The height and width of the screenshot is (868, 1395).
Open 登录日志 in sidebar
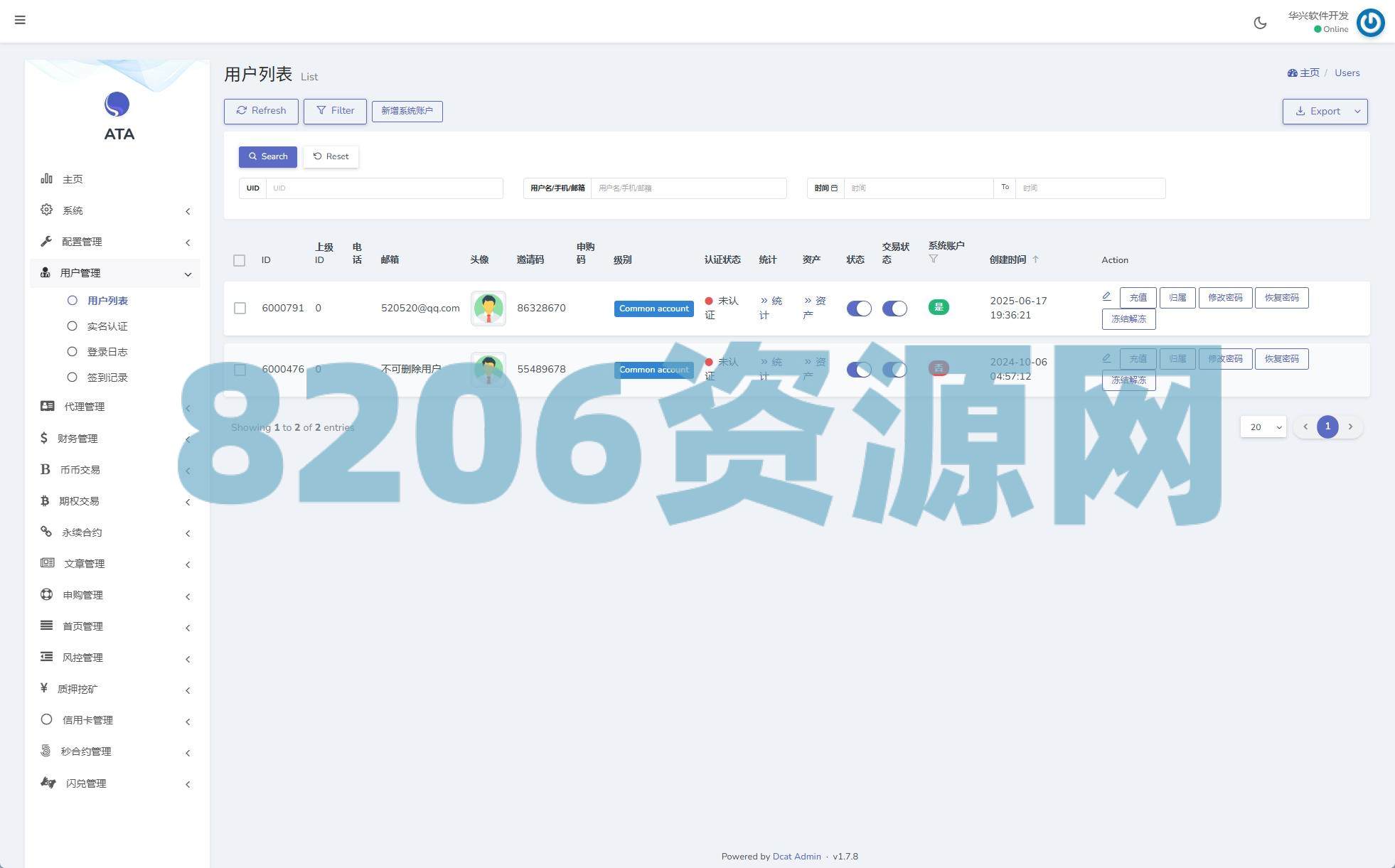107,352
